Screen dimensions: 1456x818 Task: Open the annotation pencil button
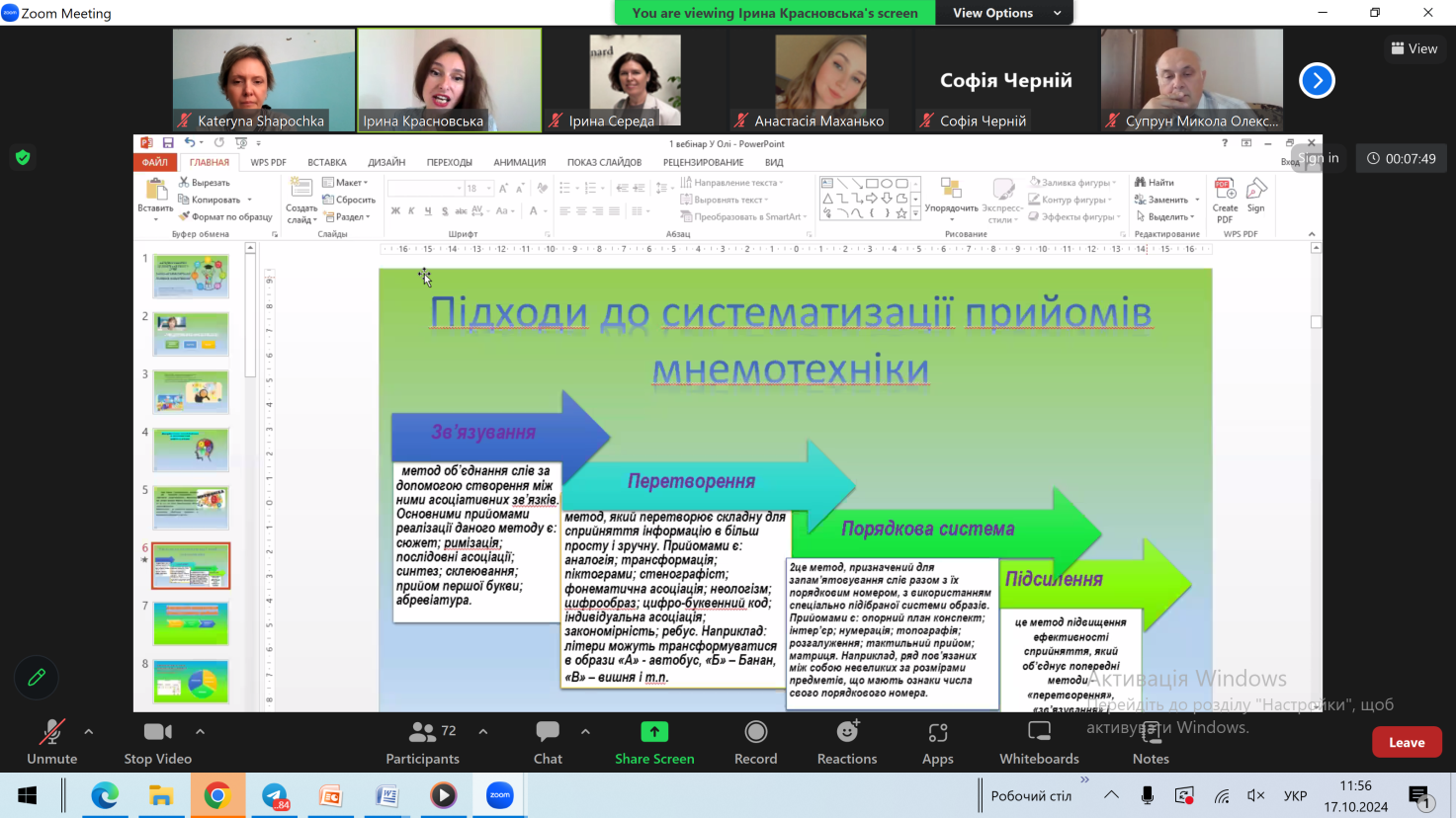click(x=37, y=678)
